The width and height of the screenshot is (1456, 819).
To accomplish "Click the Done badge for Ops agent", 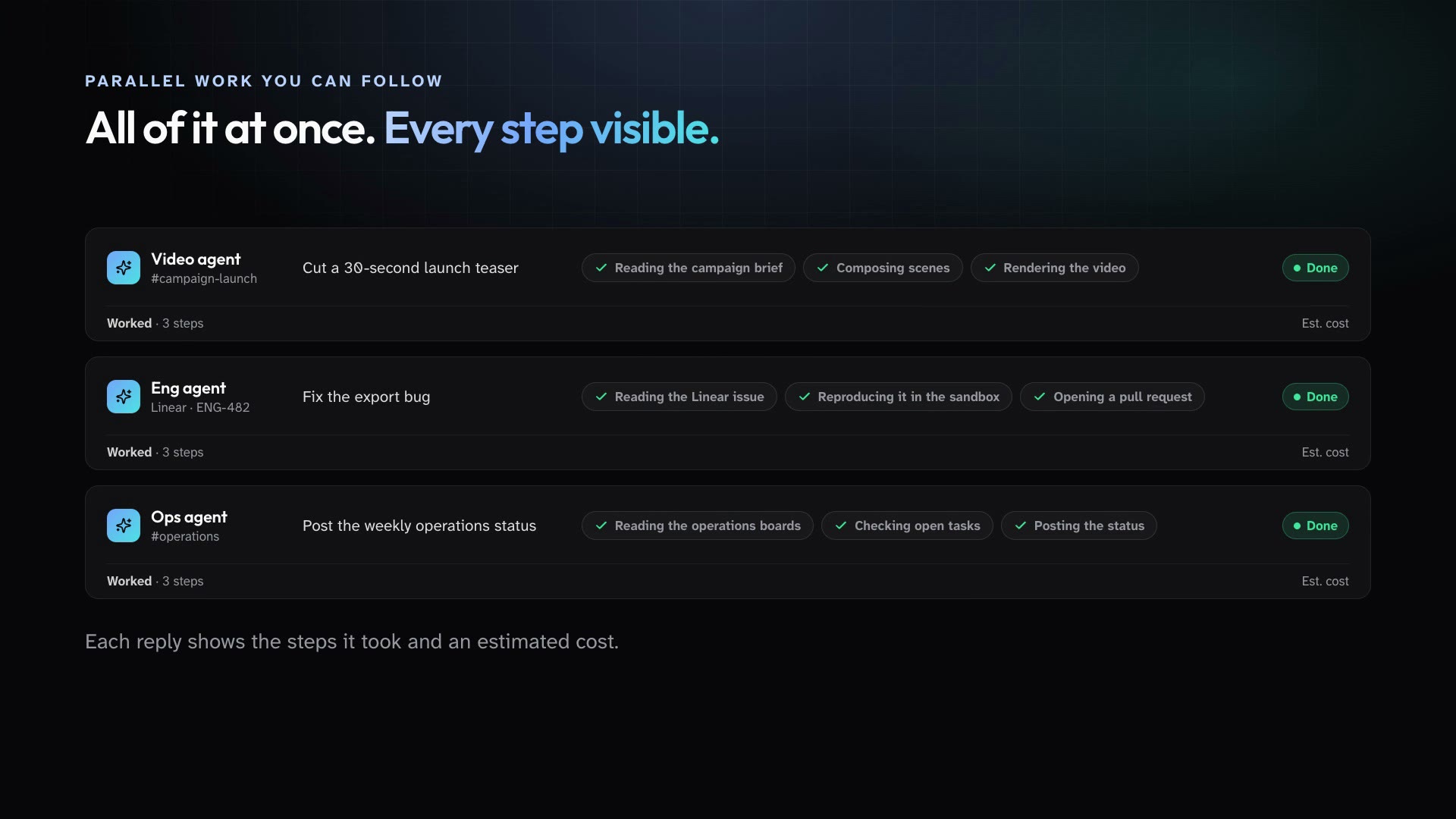I will 1316,526.
